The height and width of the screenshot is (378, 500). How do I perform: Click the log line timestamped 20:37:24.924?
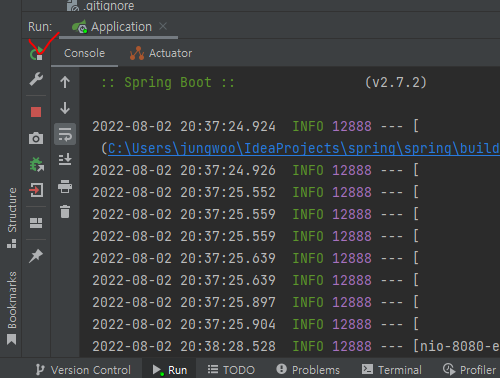(x=255, y=127)
